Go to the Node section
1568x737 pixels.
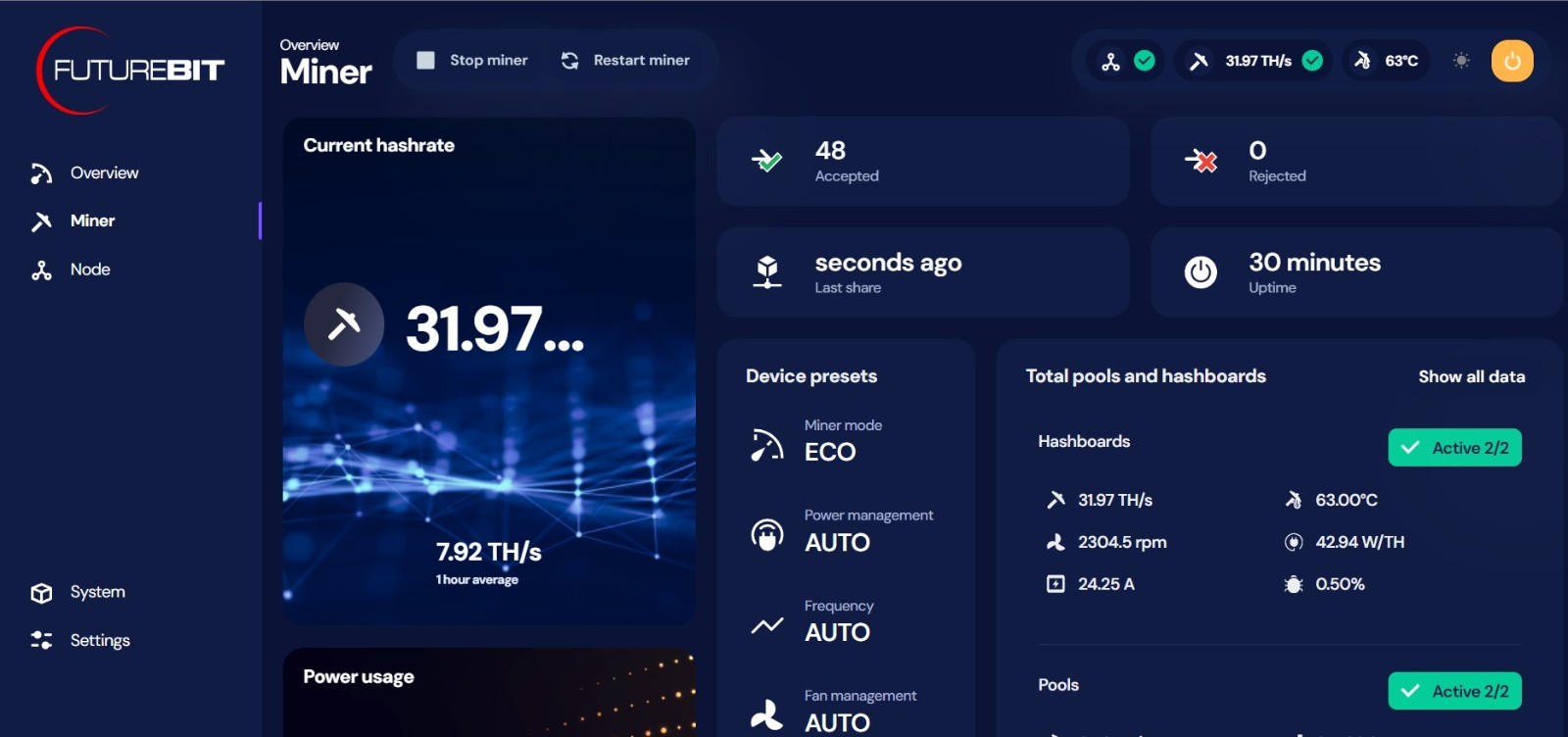coord(89,270)
